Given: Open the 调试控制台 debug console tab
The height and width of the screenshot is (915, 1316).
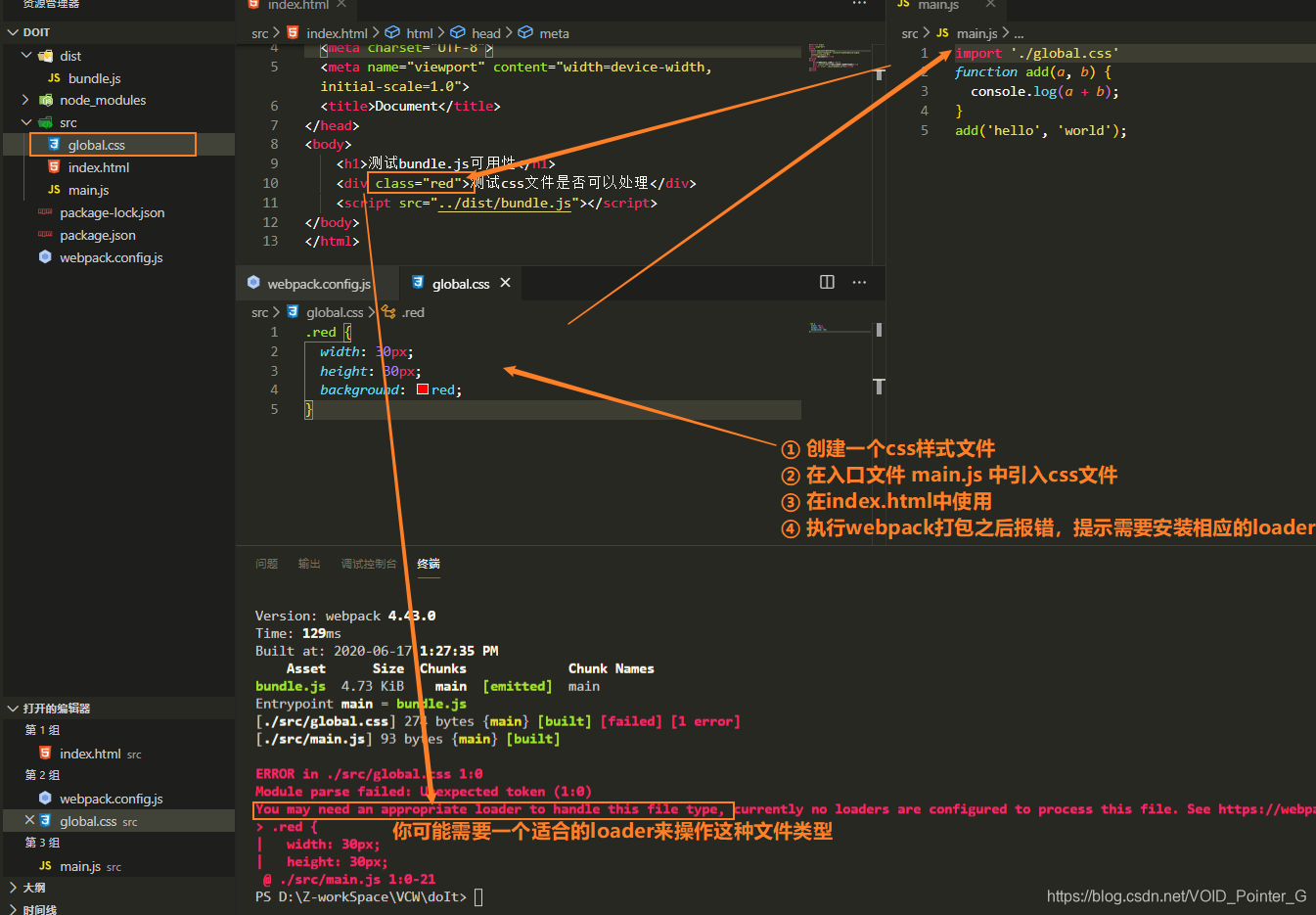Looking at the screenshot, I should pyautogui.click(x=369, y=564).
